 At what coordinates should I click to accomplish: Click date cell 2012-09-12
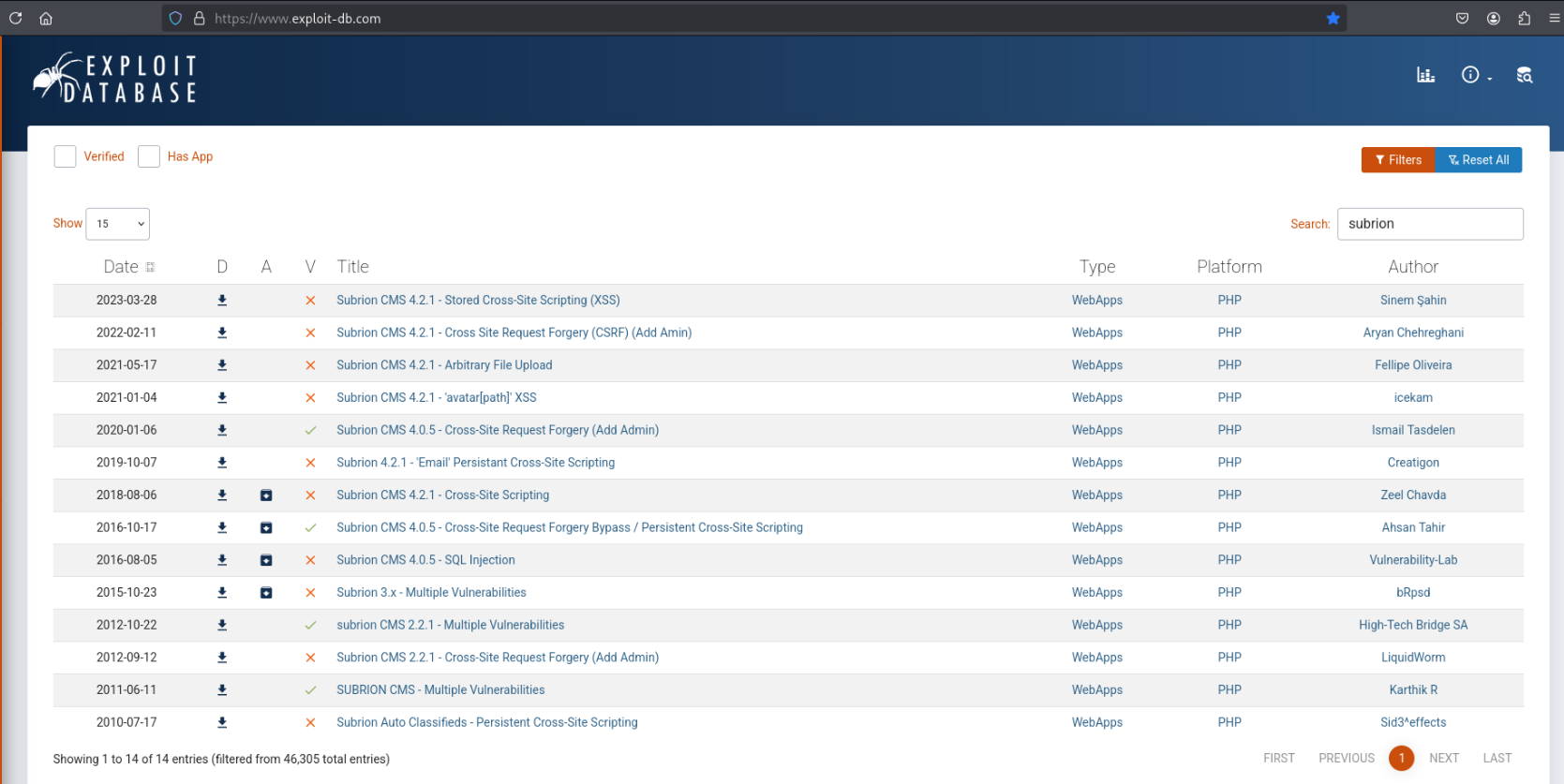click(127, 658)
